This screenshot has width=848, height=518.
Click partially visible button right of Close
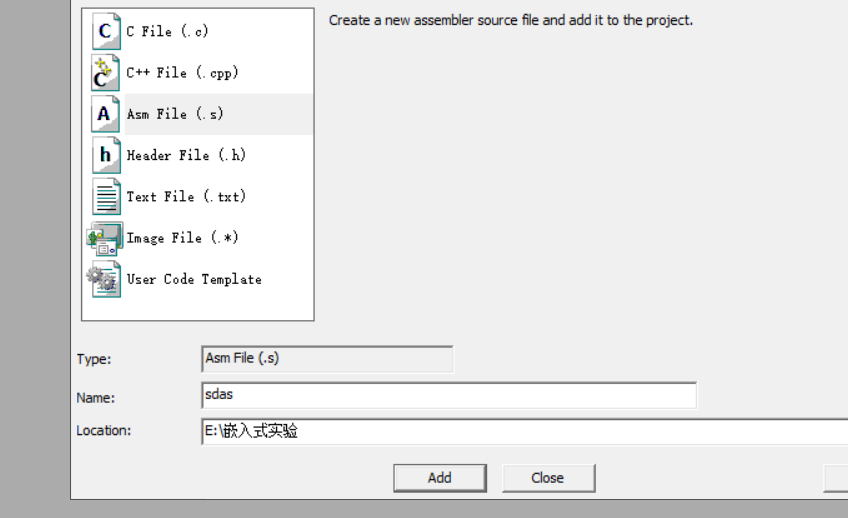[x=836, y=478]
